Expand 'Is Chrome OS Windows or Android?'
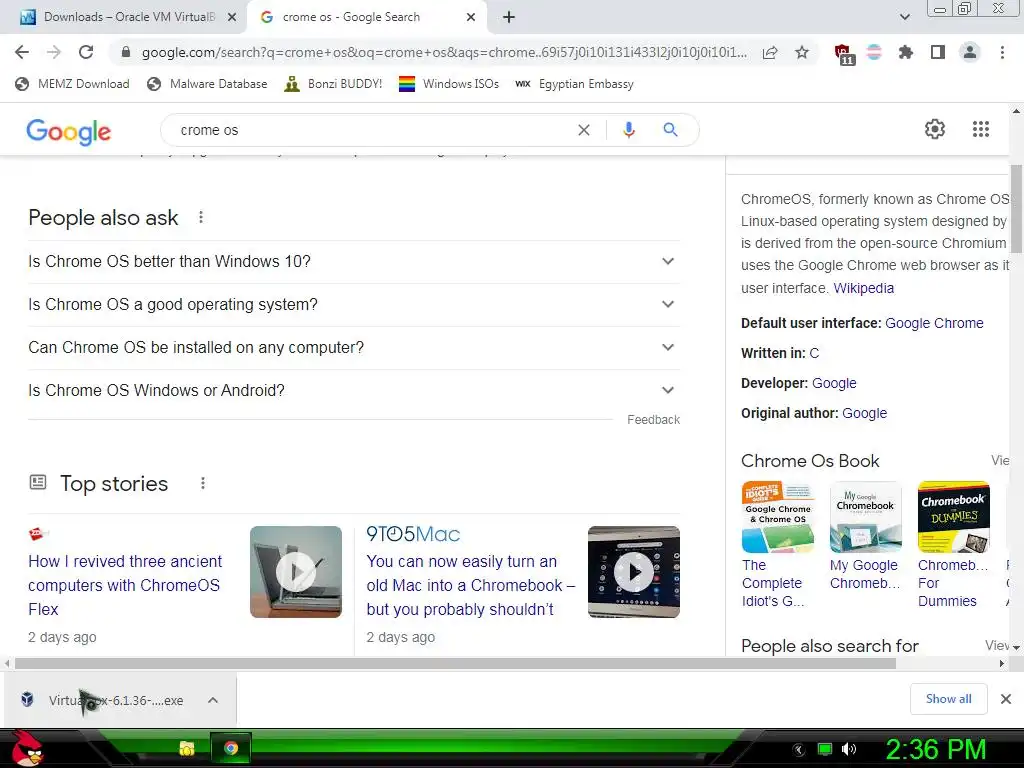The height and width of the screenshot is (768, 1024). (x=354, y=391)
